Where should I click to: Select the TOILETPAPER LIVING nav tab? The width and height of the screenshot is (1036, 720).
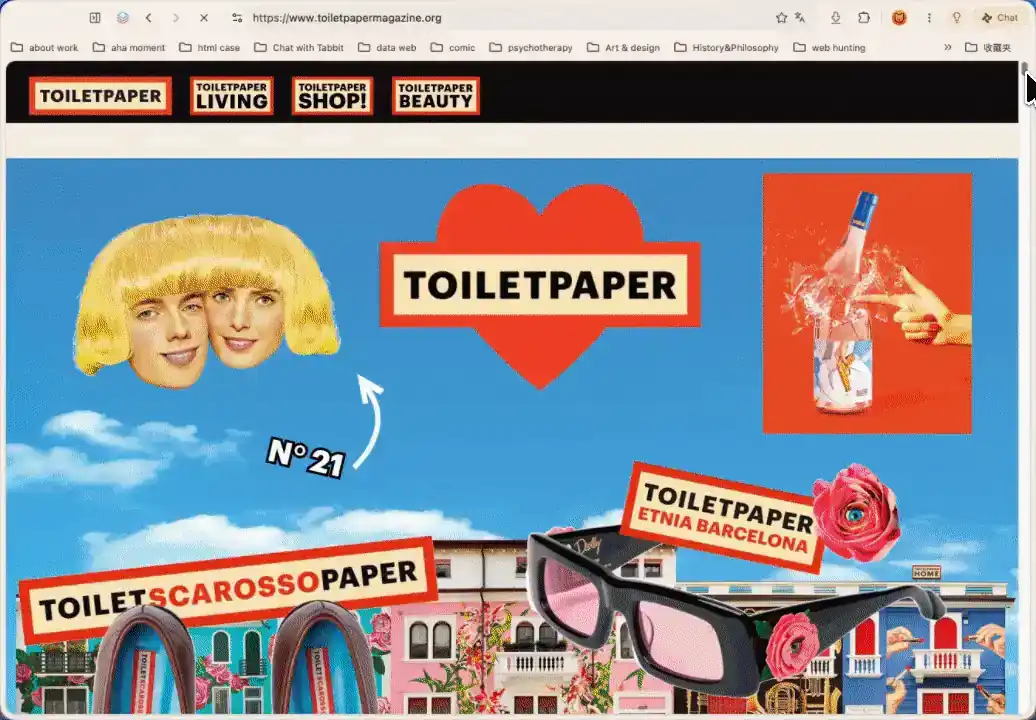point(232,96)
